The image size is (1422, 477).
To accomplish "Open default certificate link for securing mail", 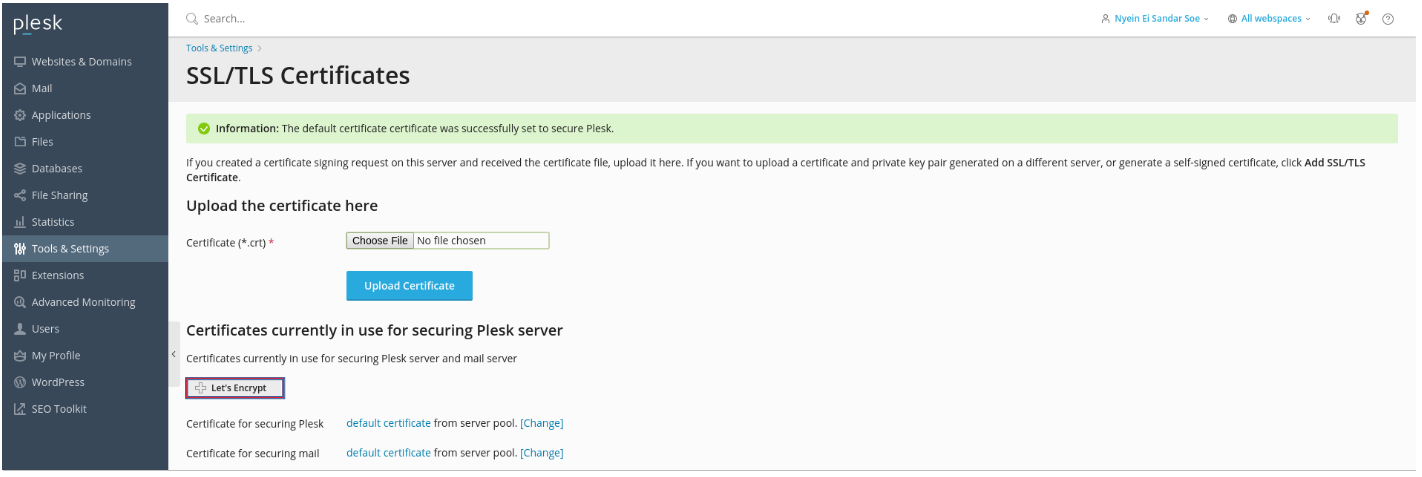I will click(388, 453).
